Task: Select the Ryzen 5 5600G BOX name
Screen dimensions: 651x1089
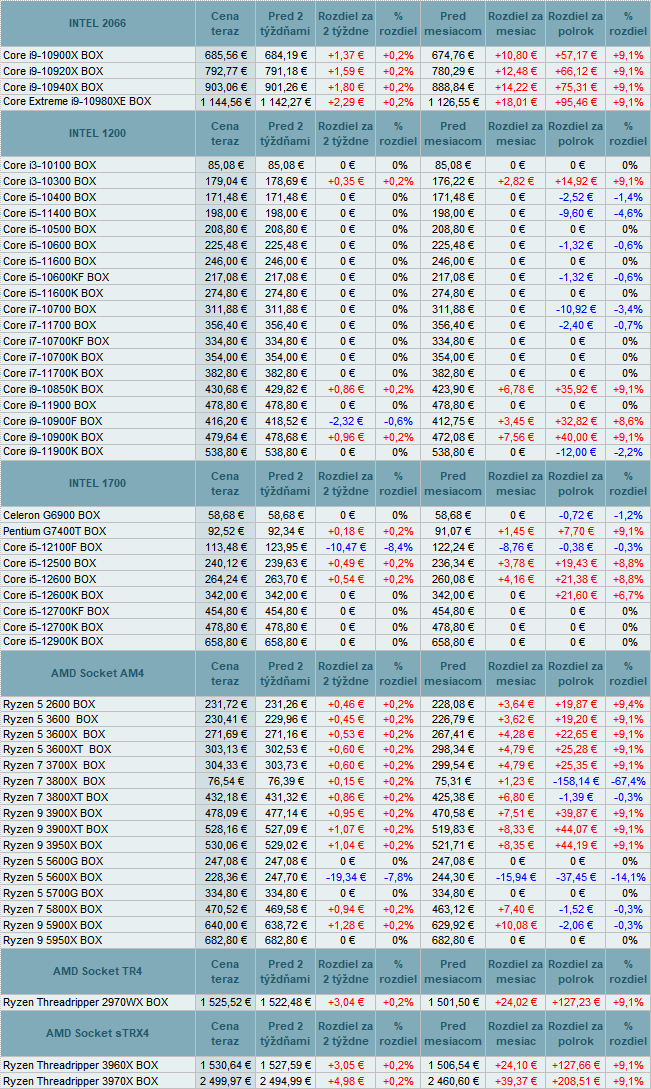Action: pyautogui.click(x=53, y=861)
